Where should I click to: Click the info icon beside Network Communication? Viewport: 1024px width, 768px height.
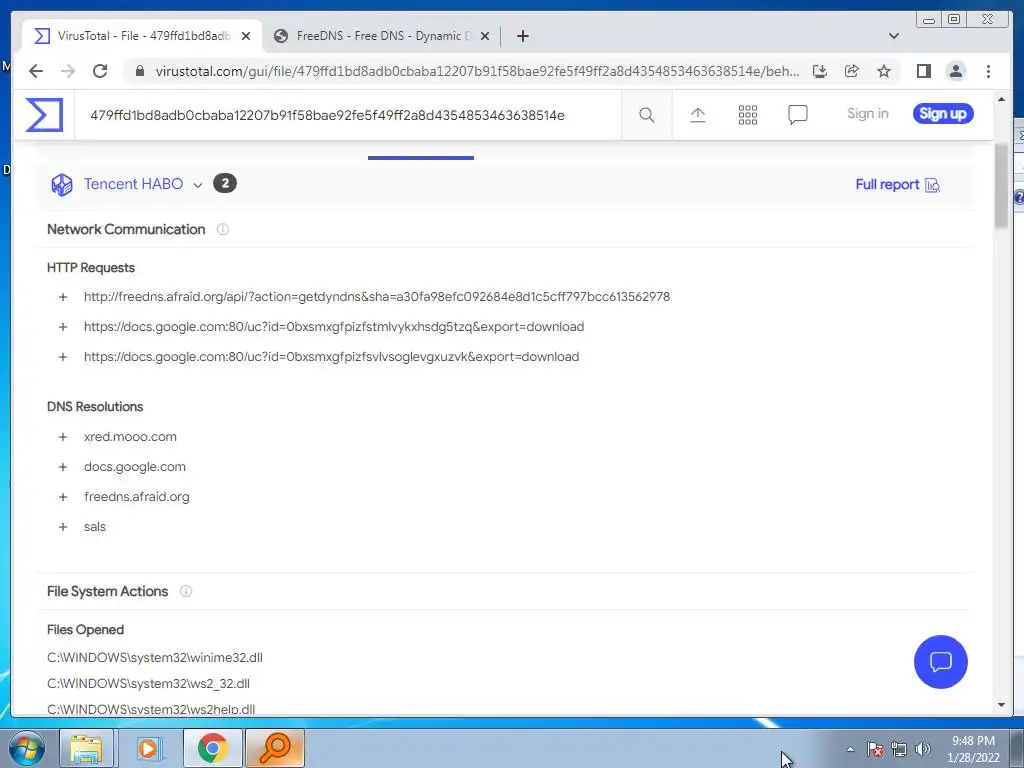click(x=223, y=229)
